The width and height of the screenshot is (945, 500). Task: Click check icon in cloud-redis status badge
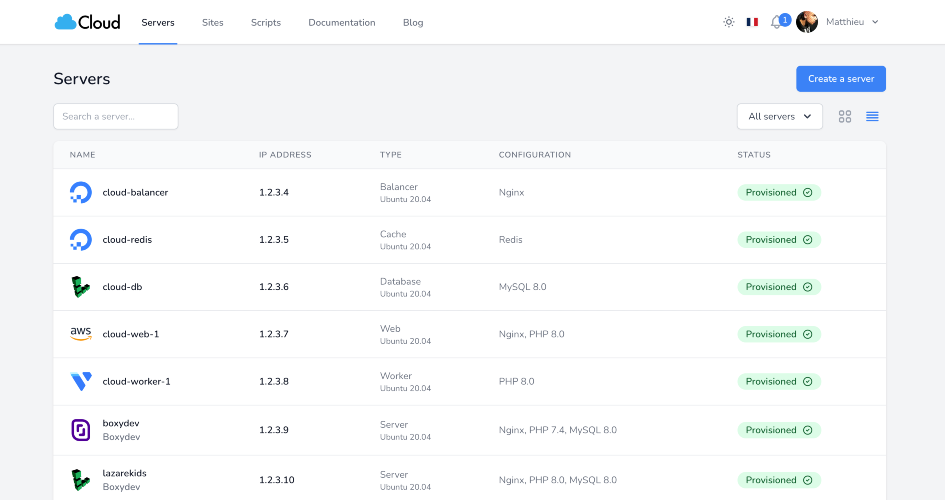tap(808, 240)
